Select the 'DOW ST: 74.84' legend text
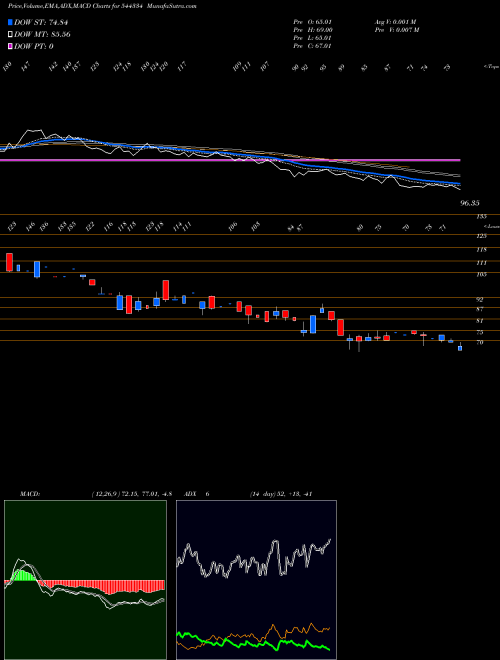Screen dimensions: 500x660 tap(41, 23)
